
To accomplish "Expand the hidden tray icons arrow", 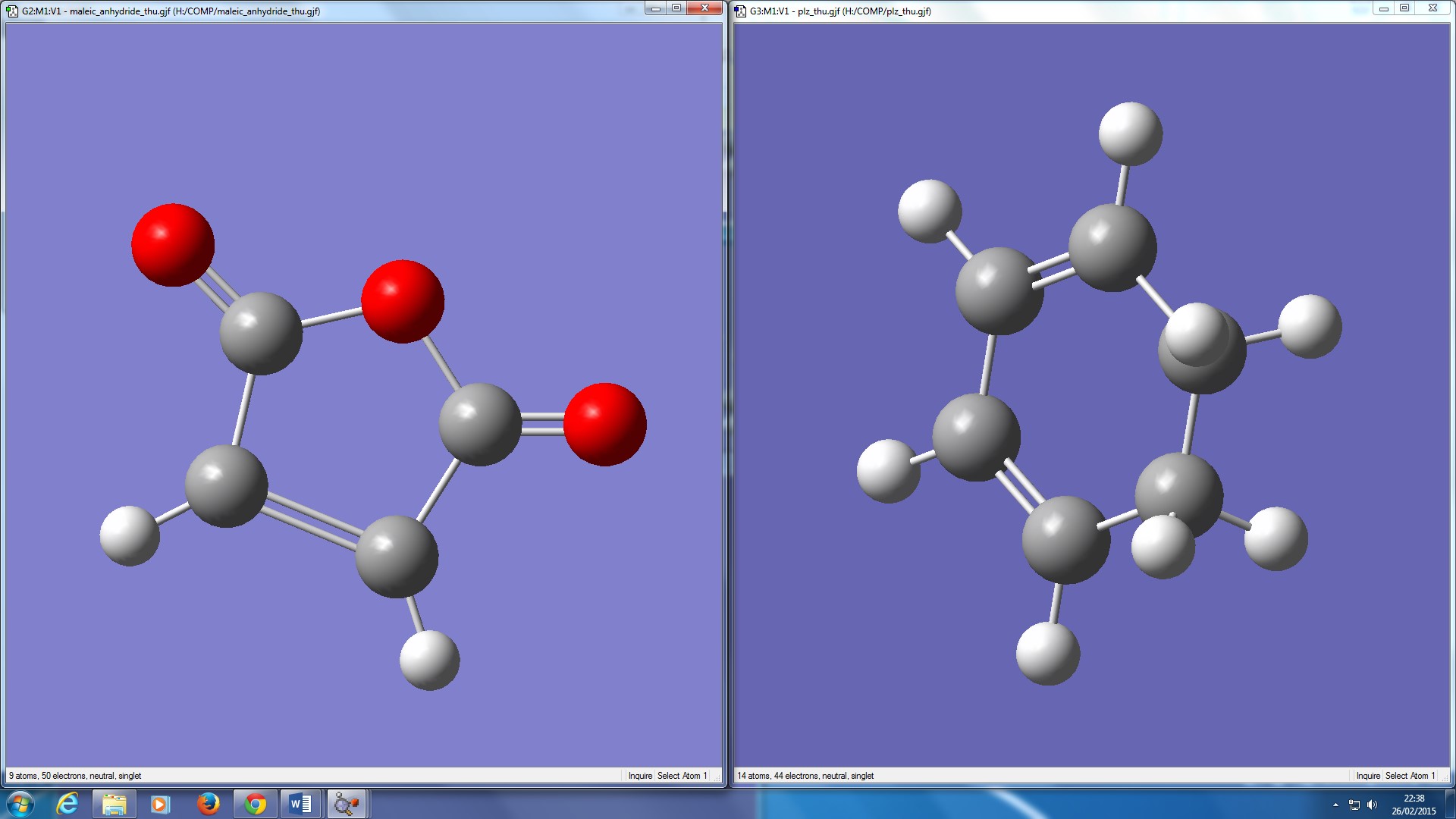I will click(1335, 805).
